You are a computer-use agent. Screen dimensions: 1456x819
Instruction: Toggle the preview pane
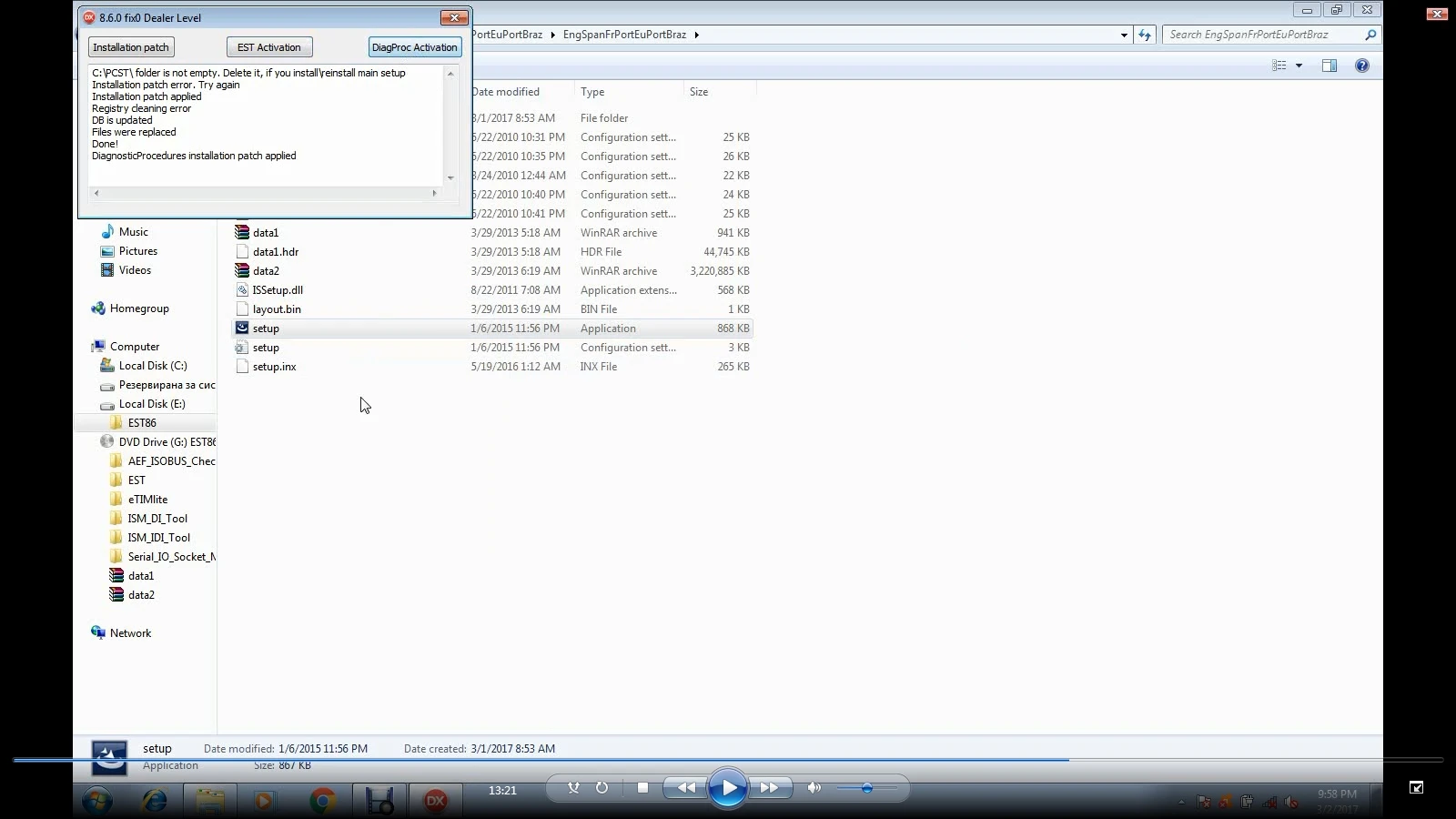1330,66
